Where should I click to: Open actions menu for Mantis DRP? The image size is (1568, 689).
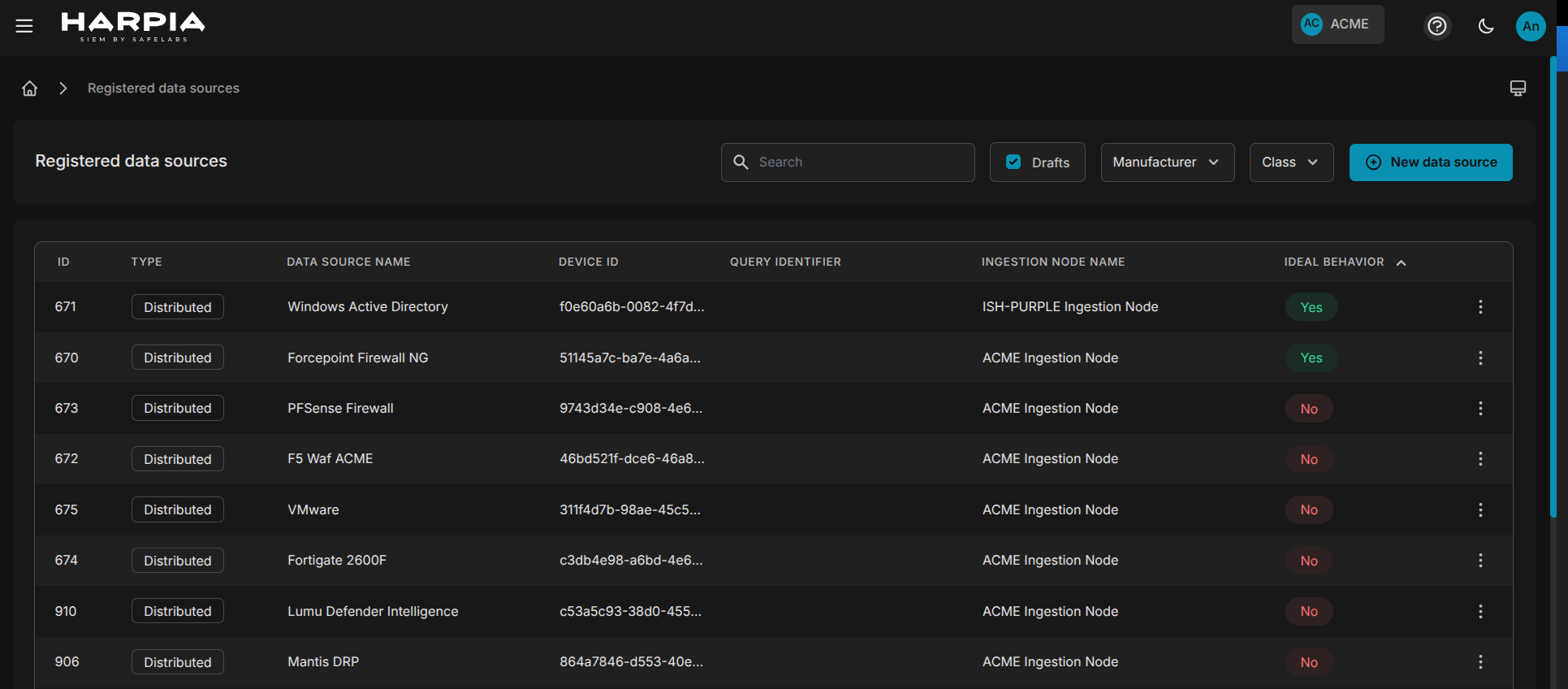tap(1480, 662)
